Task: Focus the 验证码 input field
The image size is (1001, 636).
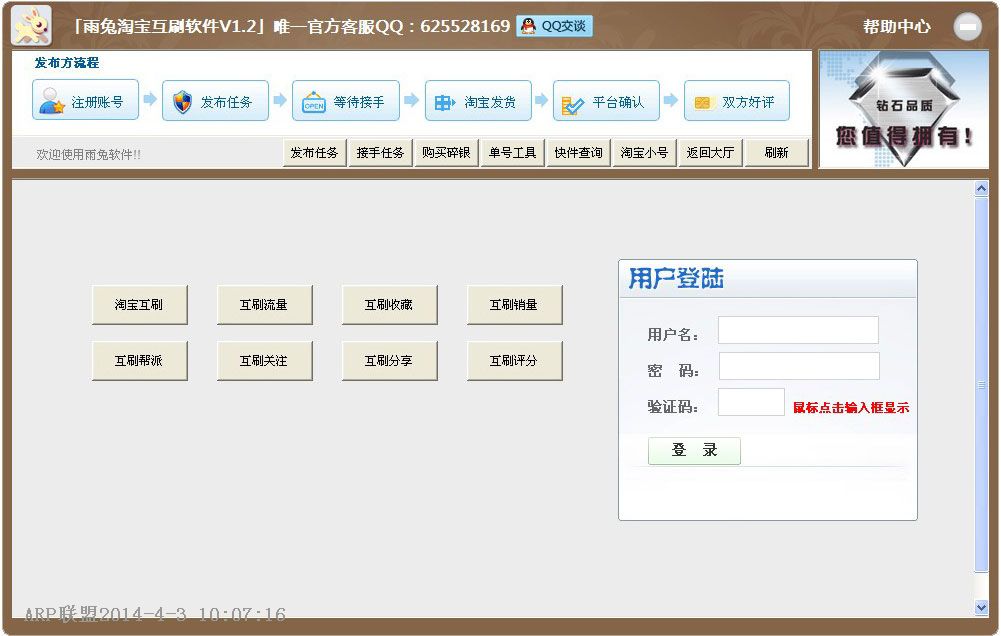Action: click(751, 402)
